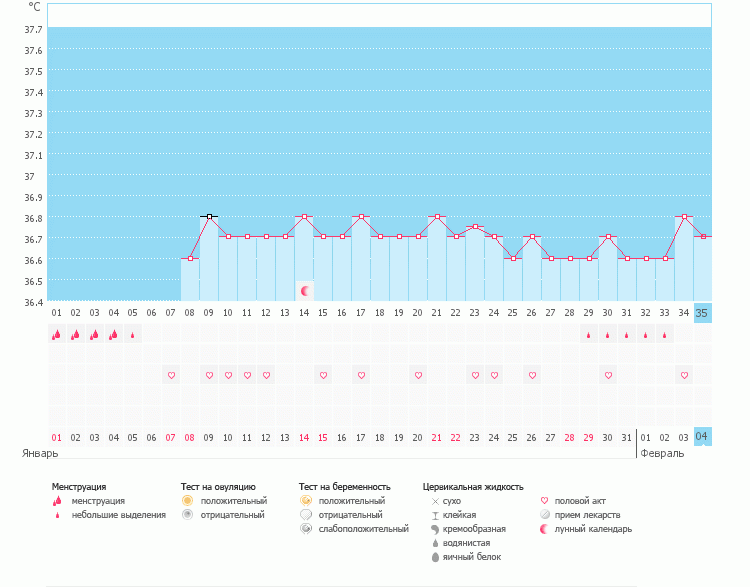750x587 pixels.
Task: Click the heart icon on cycle day 34
Action: pos(684,375)
